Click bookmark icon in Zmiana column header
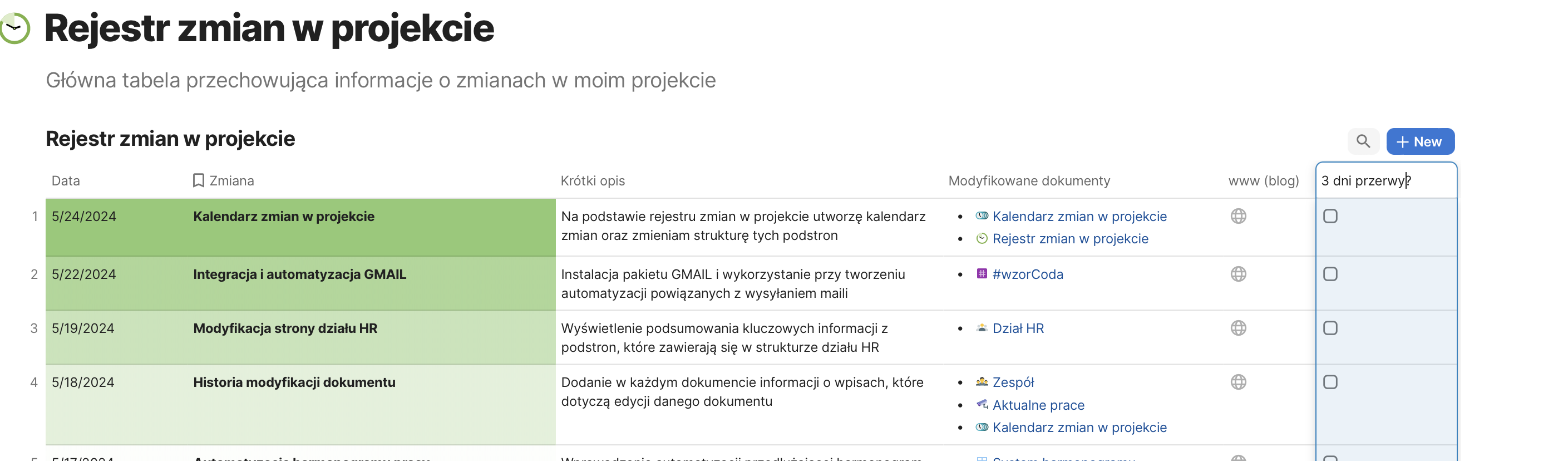The width and height of the screenshot is (1568, 461). tap(199, 181)
